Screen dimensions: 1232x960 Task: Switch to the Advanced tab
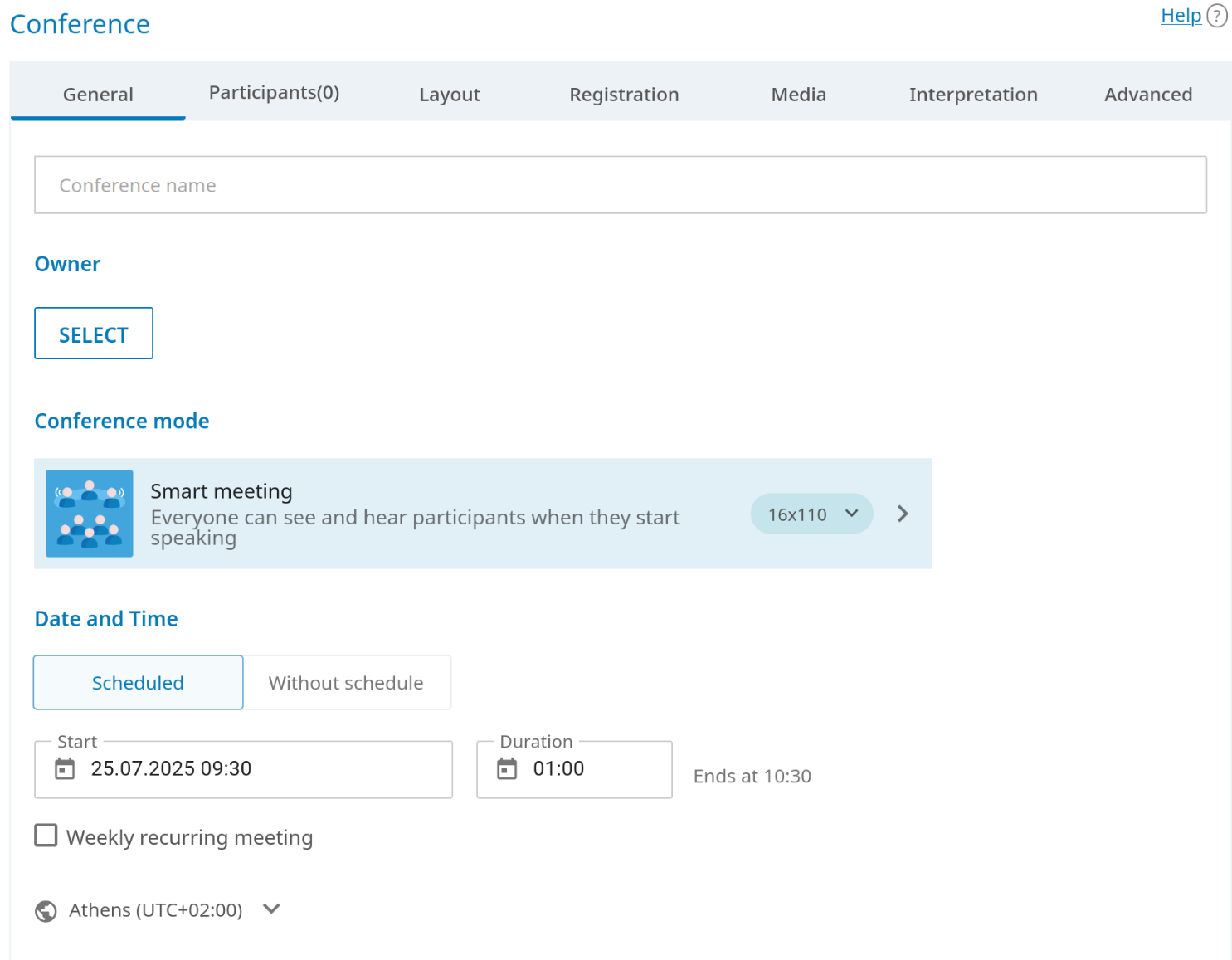pyautogui.click(x=1147, y=95)
